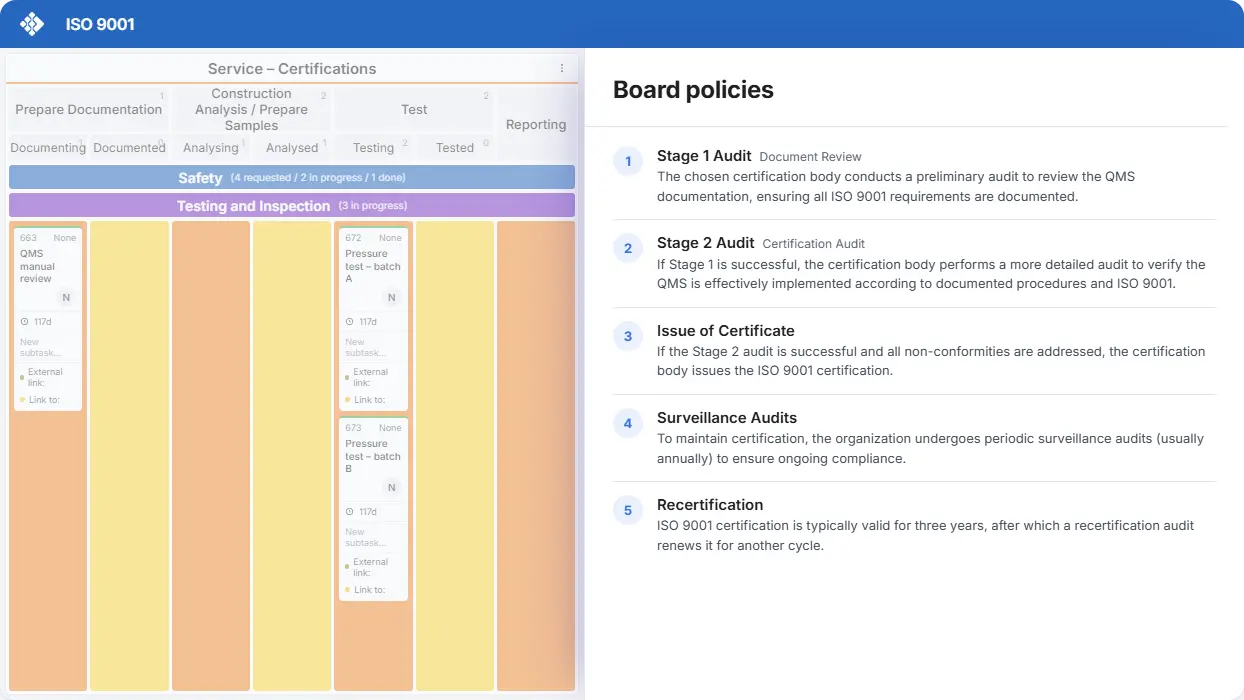Image resolution: width=1244 pixels, height=700 pixels.
Task: Click the number 5 policy badge
Action: (628, 510)
